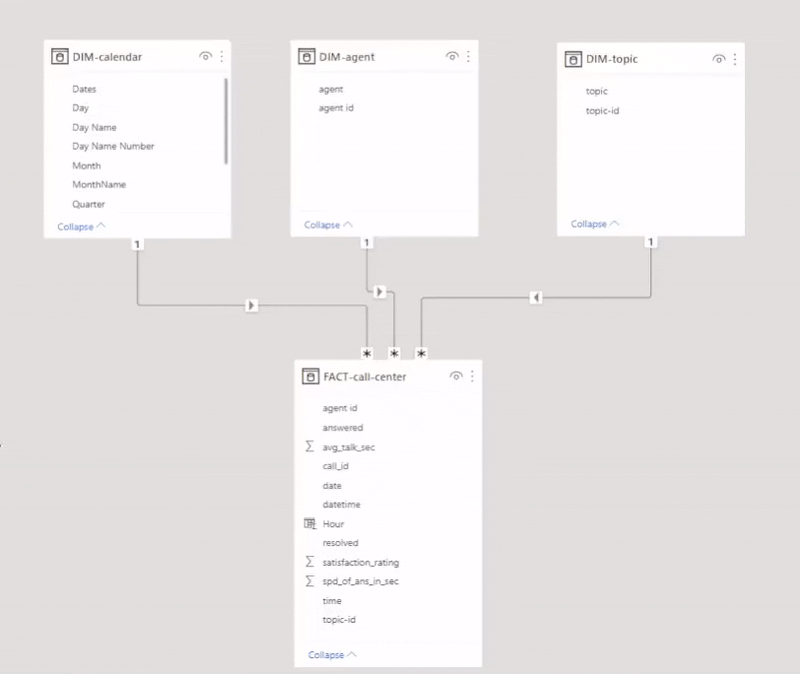Click the DIM-topic table icon
The width and height of the screenshot is (800, 674).
pyautogui.click(x=573, y=59)
